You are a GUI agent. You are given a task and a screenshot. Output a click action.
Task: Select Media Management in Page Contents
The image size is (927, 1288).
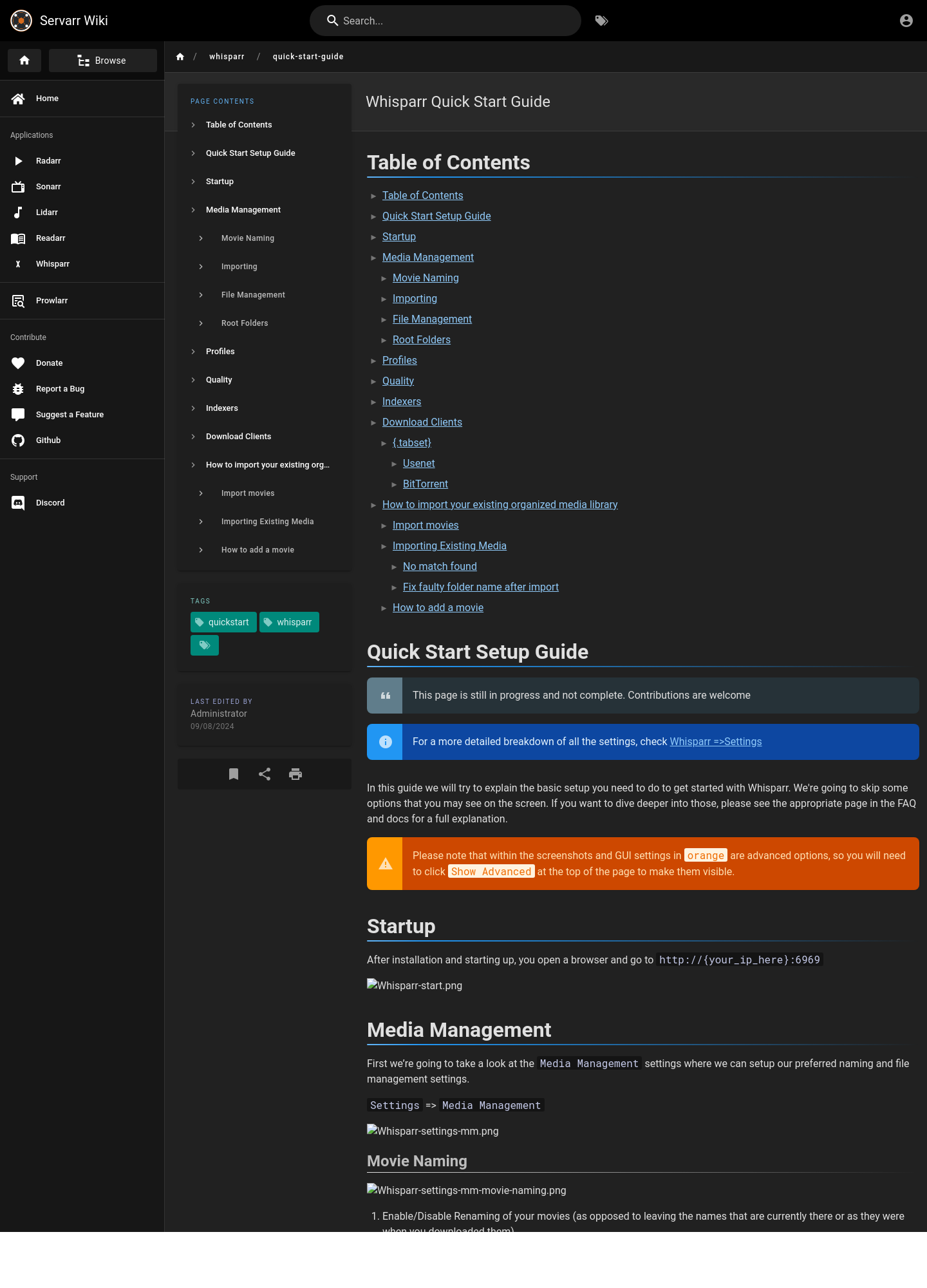point(265,210)
